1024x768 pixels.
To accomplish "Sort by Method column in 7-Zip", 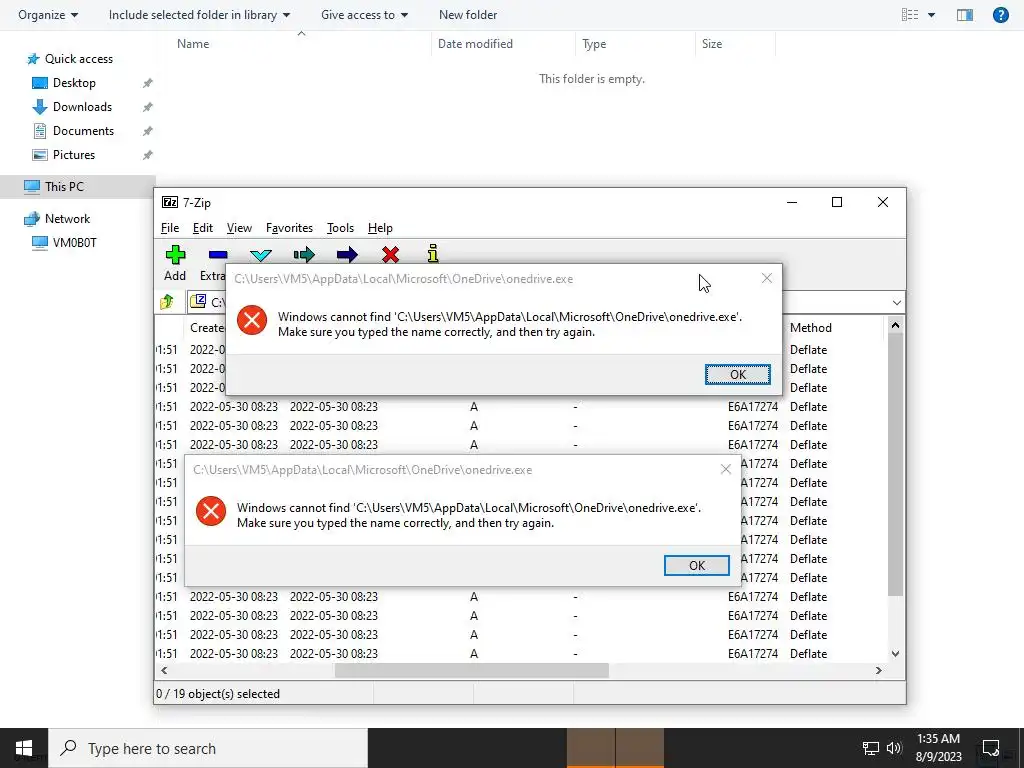I will pos(810,328).
